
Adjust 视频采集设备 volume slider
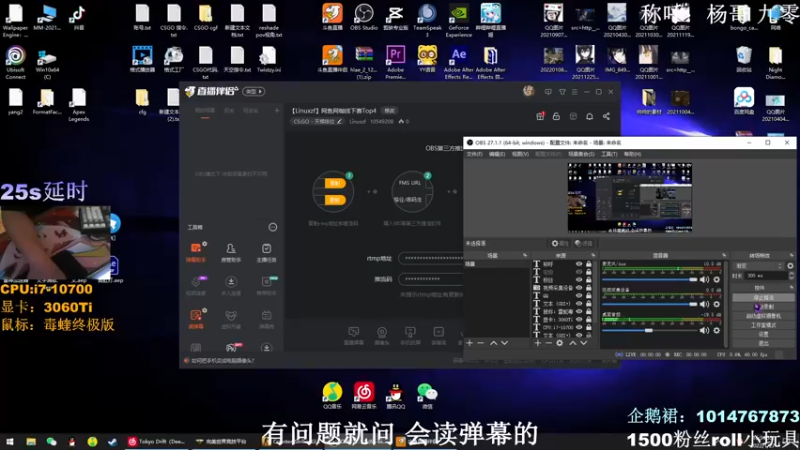click(649, 305)
